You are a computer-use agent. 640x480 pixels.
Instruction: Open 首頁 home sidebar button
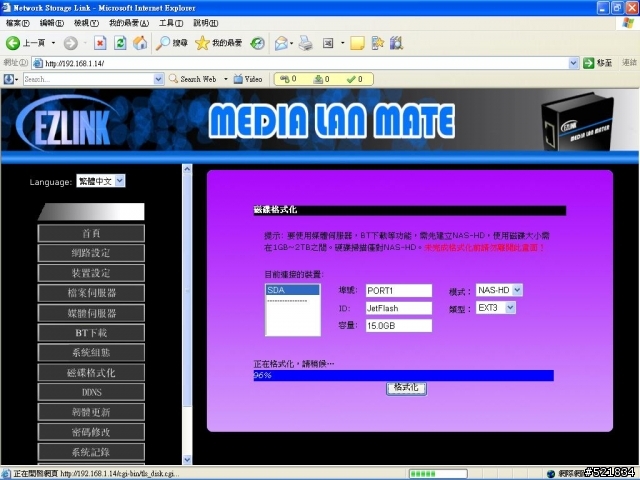coord(91,233)
